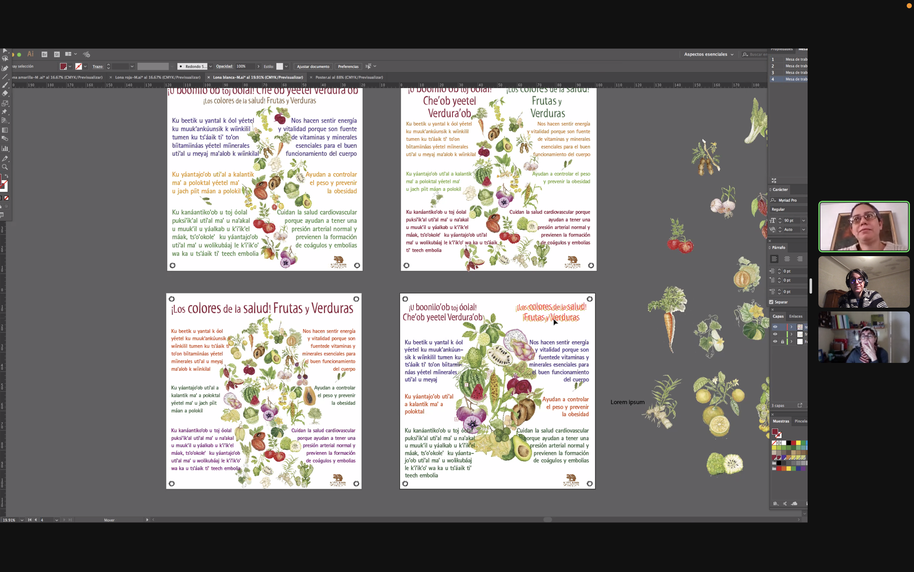Select the Eraser tool
This screenshot has height=572, width=914.
(5, 93)
